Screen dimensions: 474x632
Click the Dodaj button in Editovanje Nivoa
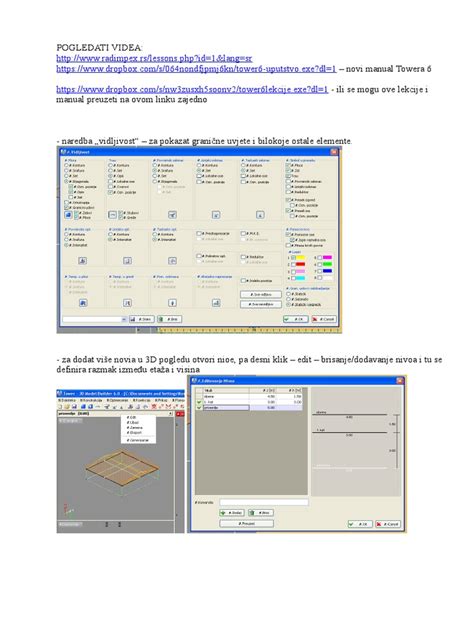[x=232, y=513]
